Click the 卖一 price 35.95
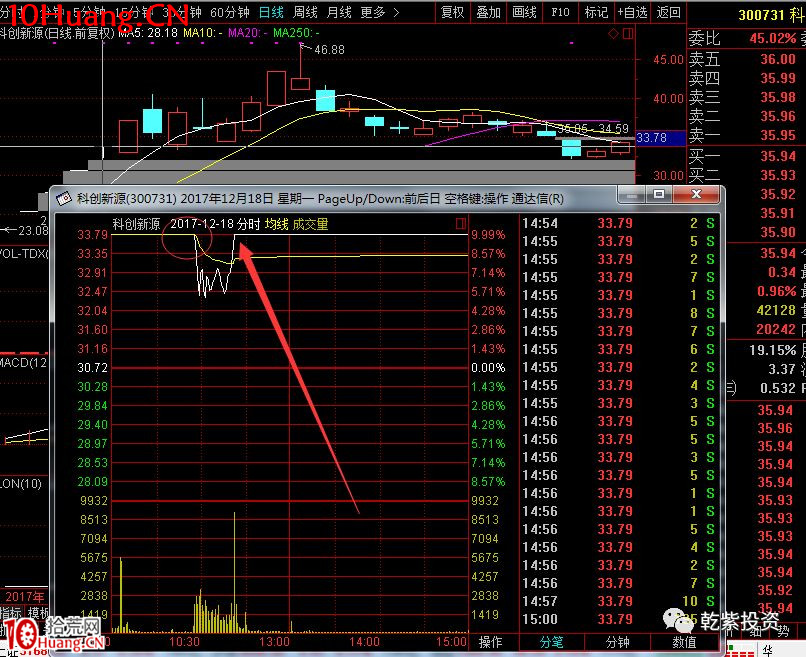Screen dimensions: 806x657 [778, 135]
